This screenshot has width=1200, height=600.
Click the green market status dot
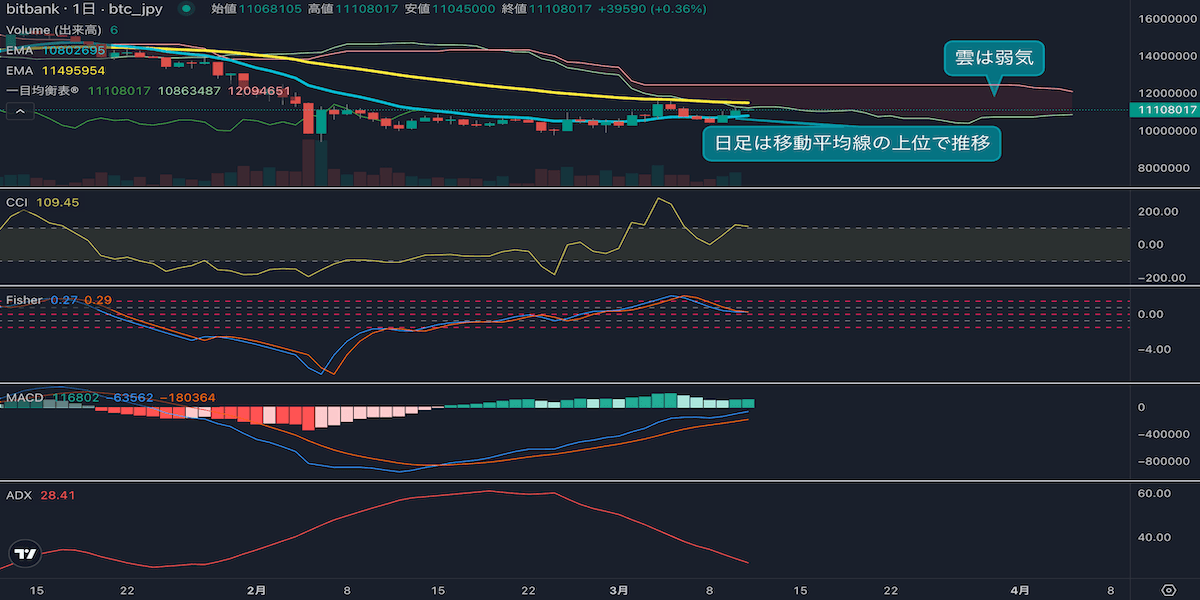coord(185,9)
